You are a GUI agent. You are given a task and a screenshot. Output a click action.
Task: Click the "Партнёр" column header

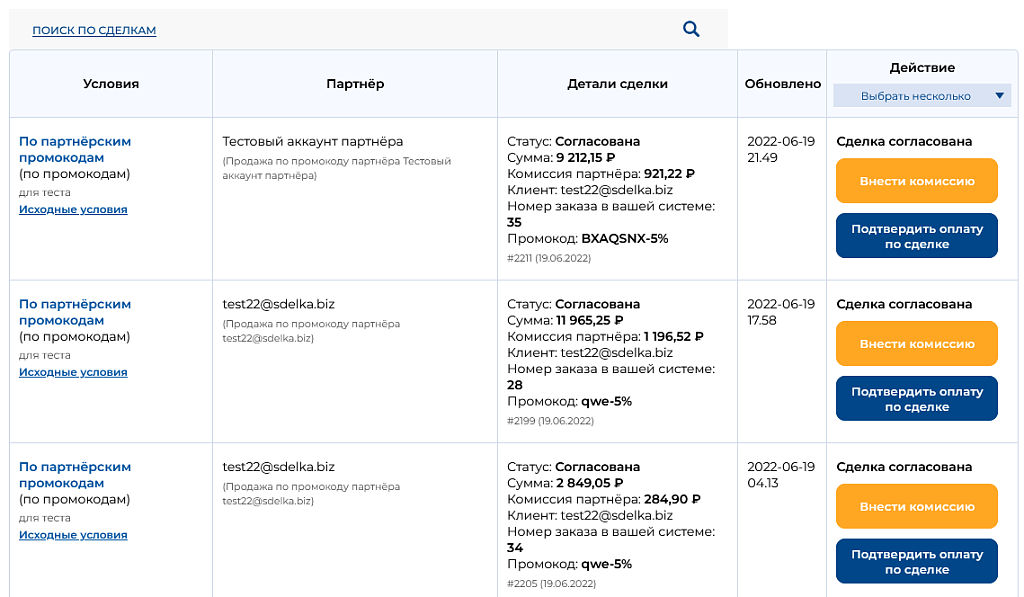[354, 83]
